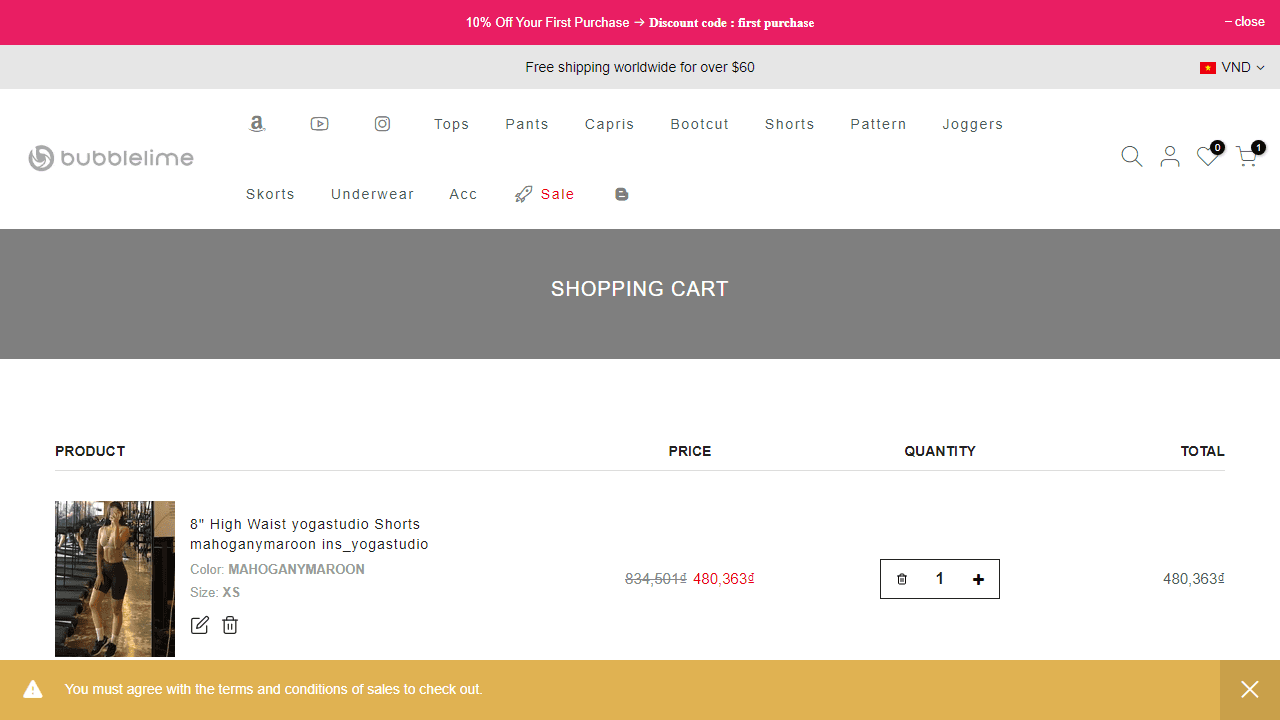Open the VND currency dropdown
This screenshot has width=1280, height=720.
pyautogui.click(x=1232, y=67)
